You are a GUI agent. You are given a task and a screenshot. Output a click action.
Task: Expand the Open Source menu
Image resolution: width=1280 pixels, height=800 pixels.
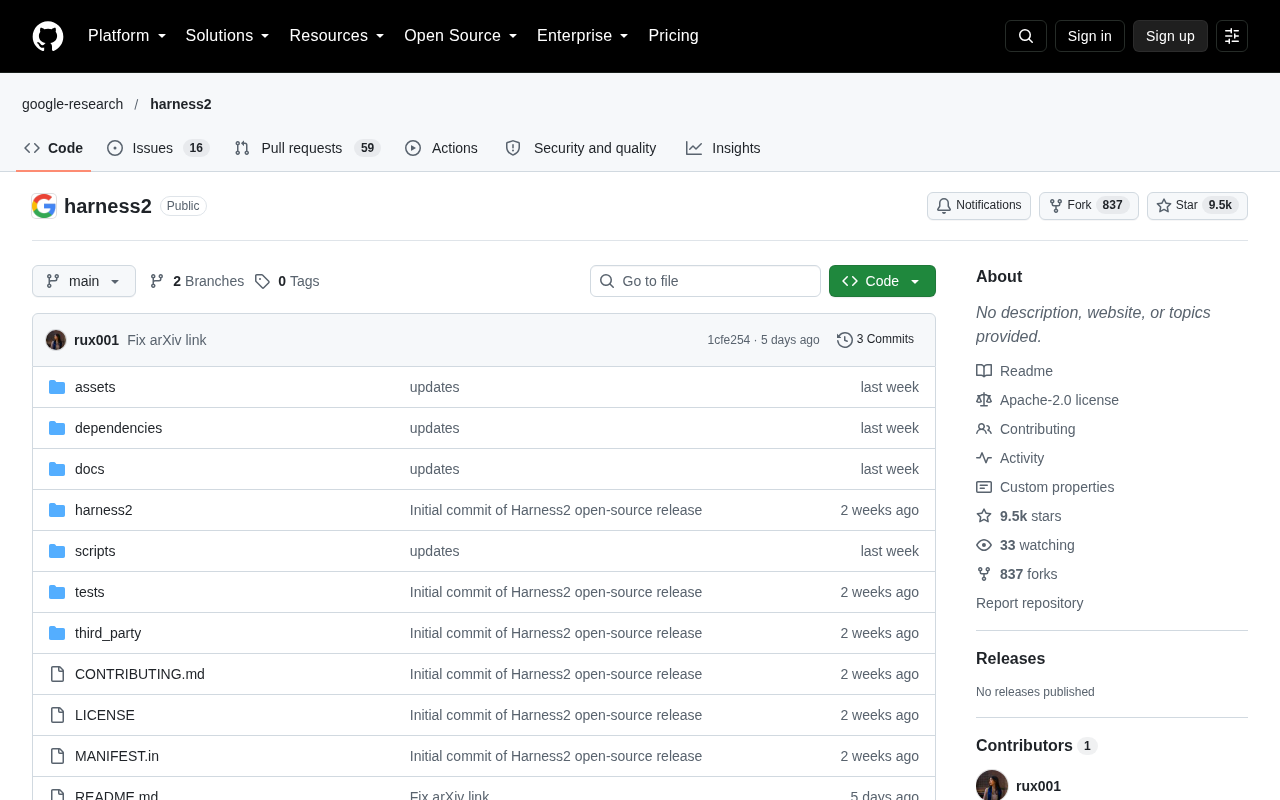[x=461, y=36]
